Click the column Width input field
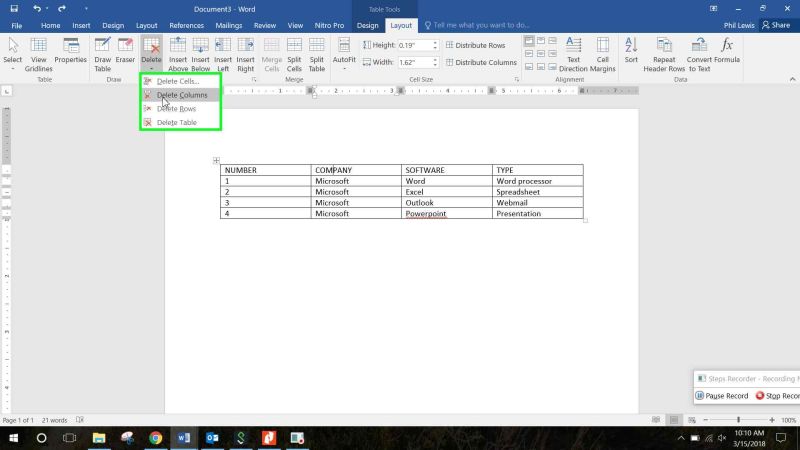Viewport: 800px width, 450px height. (x=415, y=62)
